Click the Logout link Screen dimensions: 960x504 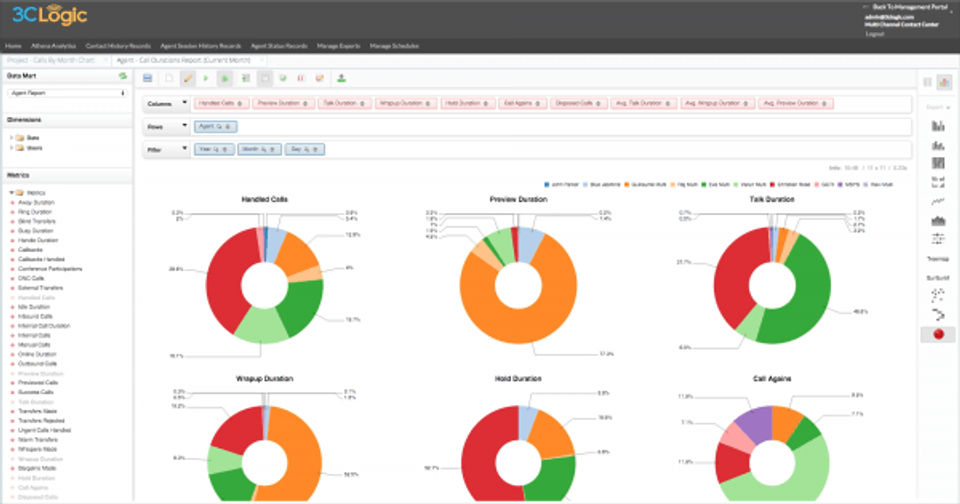coord(874,34)
